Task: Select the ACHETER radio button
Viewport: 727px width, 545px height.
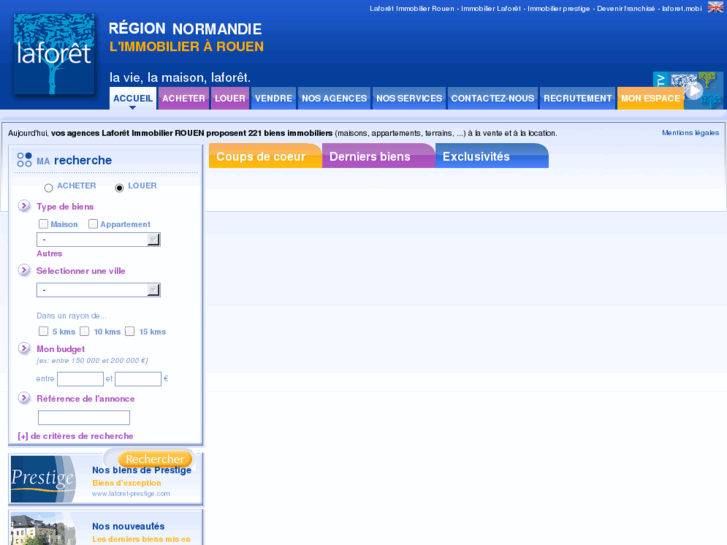Action: click(48, 188)
